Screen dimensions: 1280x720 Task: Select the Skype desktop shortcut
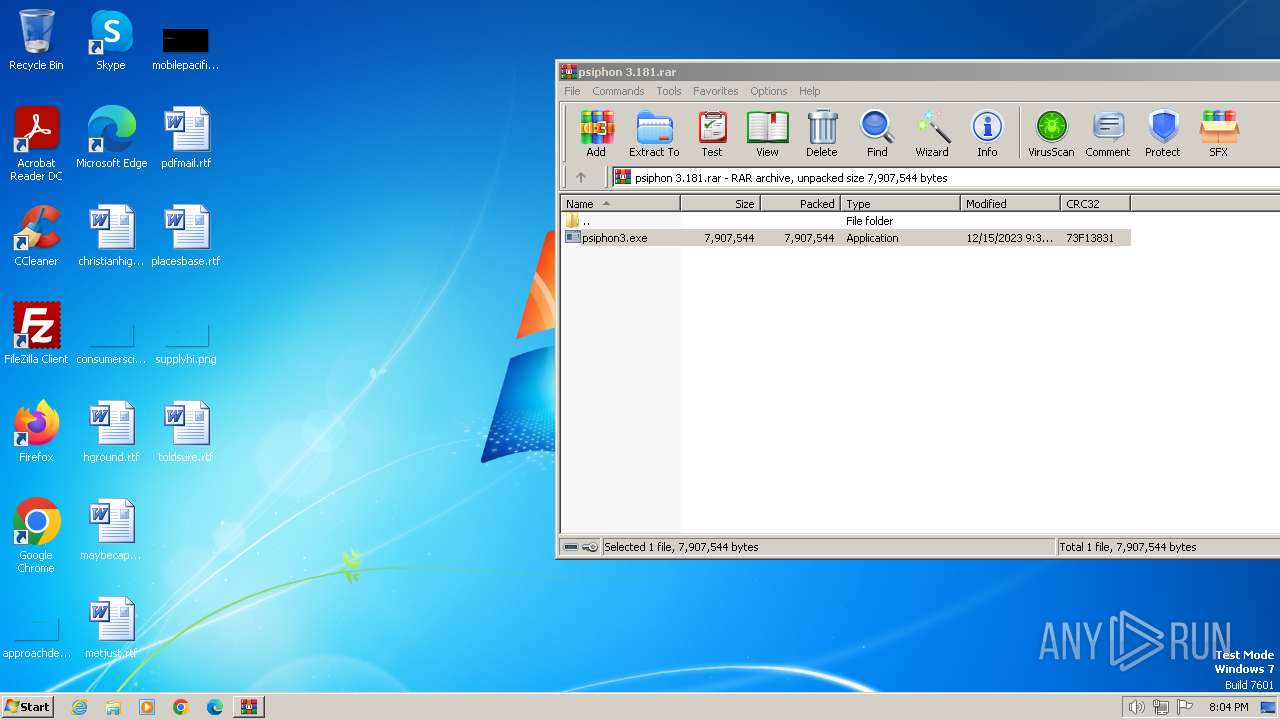[x=111, y=40]
